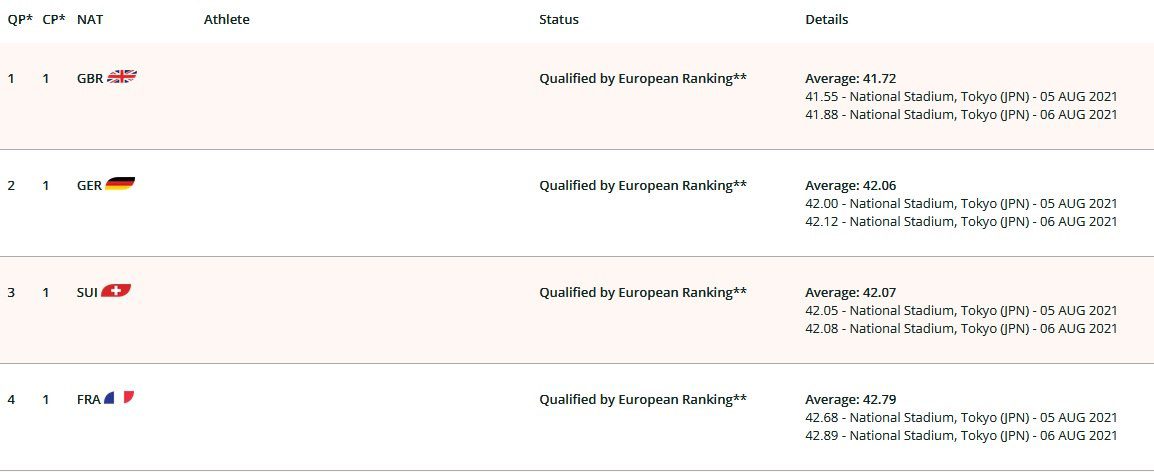1154x472 pixels.
Task: Select the QP* column header
Action: click(20, 20)
